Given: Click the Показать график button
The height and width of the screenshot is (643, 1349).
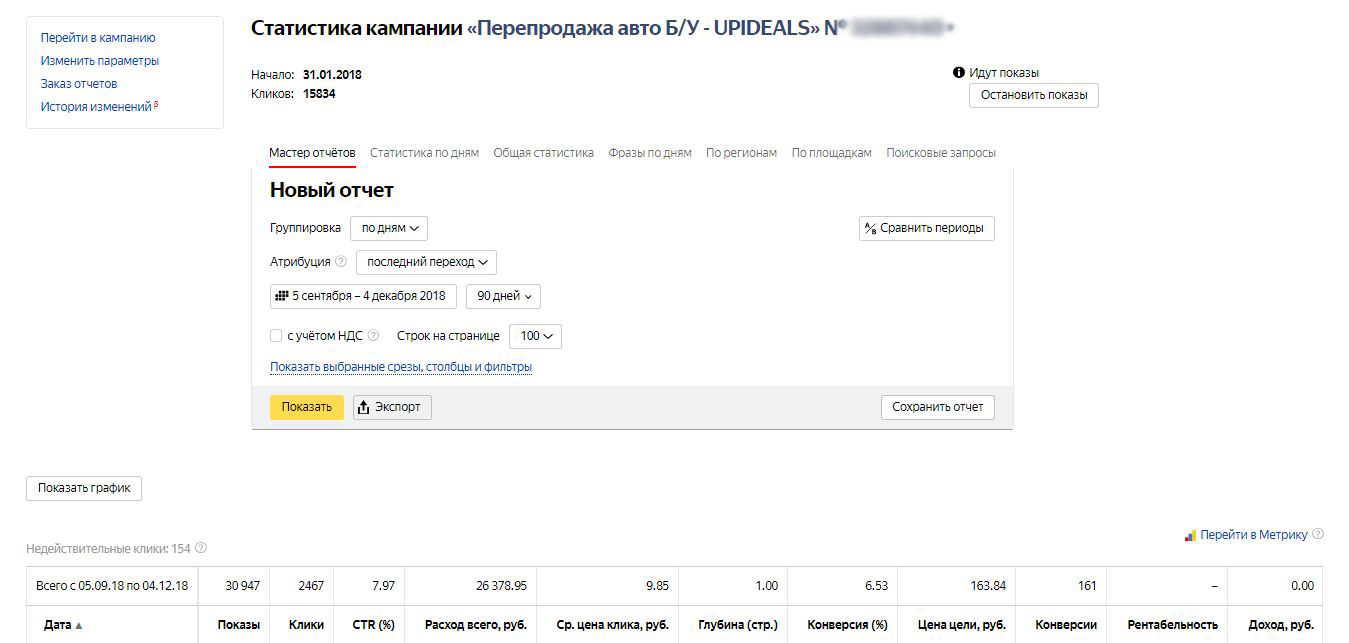Looking at the screenshot, I should [84, 488].
